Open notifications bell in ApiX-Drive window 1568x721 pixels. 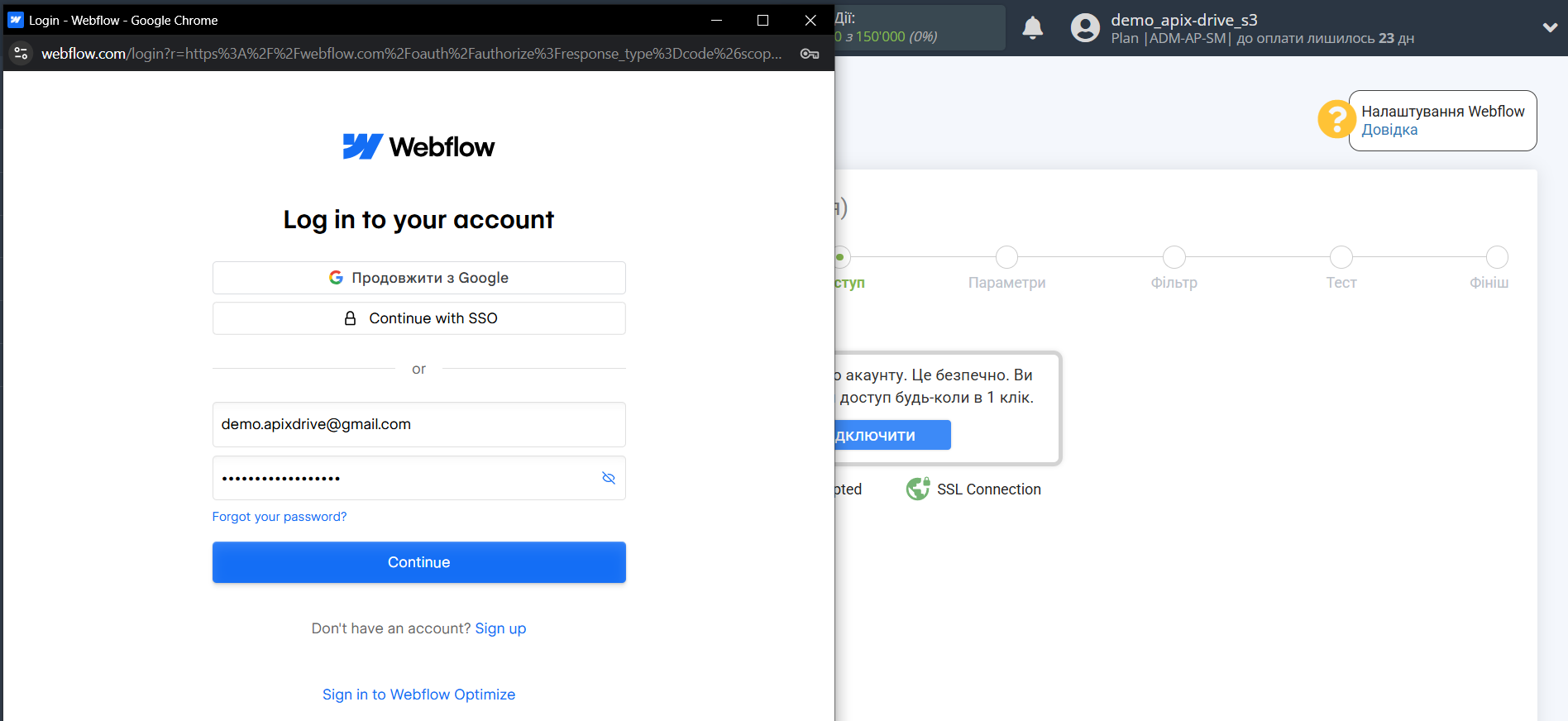pos(1032,28)
